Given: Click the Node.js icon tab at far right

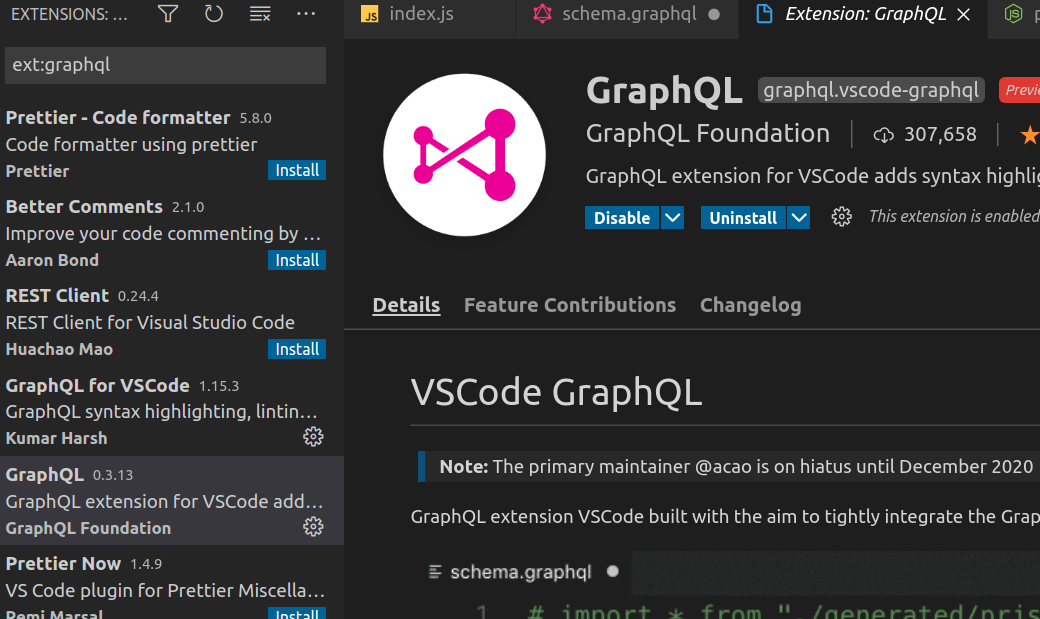Looking at the screenshot, I should click(1013, 14).
